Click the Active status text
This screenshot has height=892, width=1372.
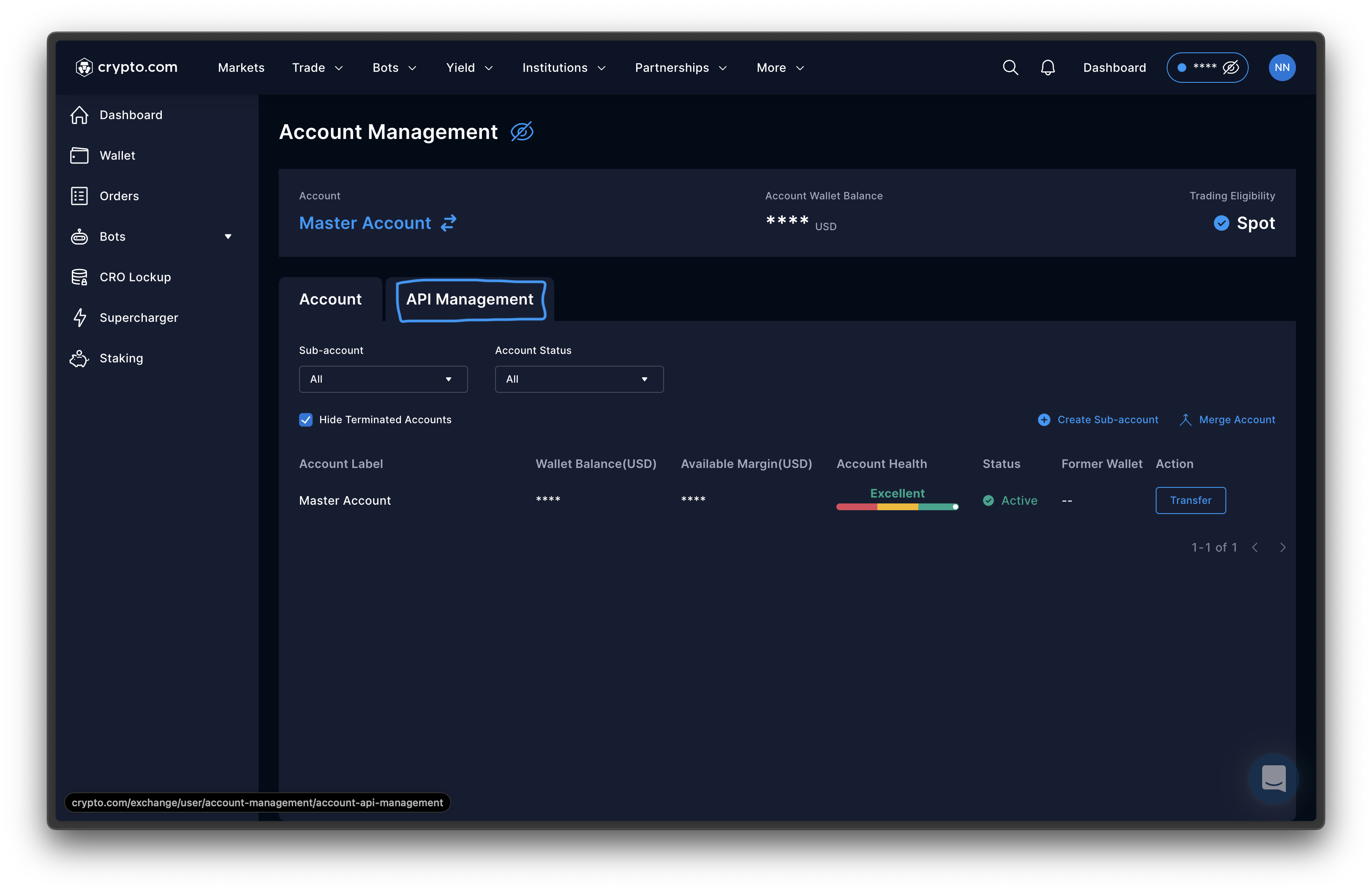(1018, 500)
